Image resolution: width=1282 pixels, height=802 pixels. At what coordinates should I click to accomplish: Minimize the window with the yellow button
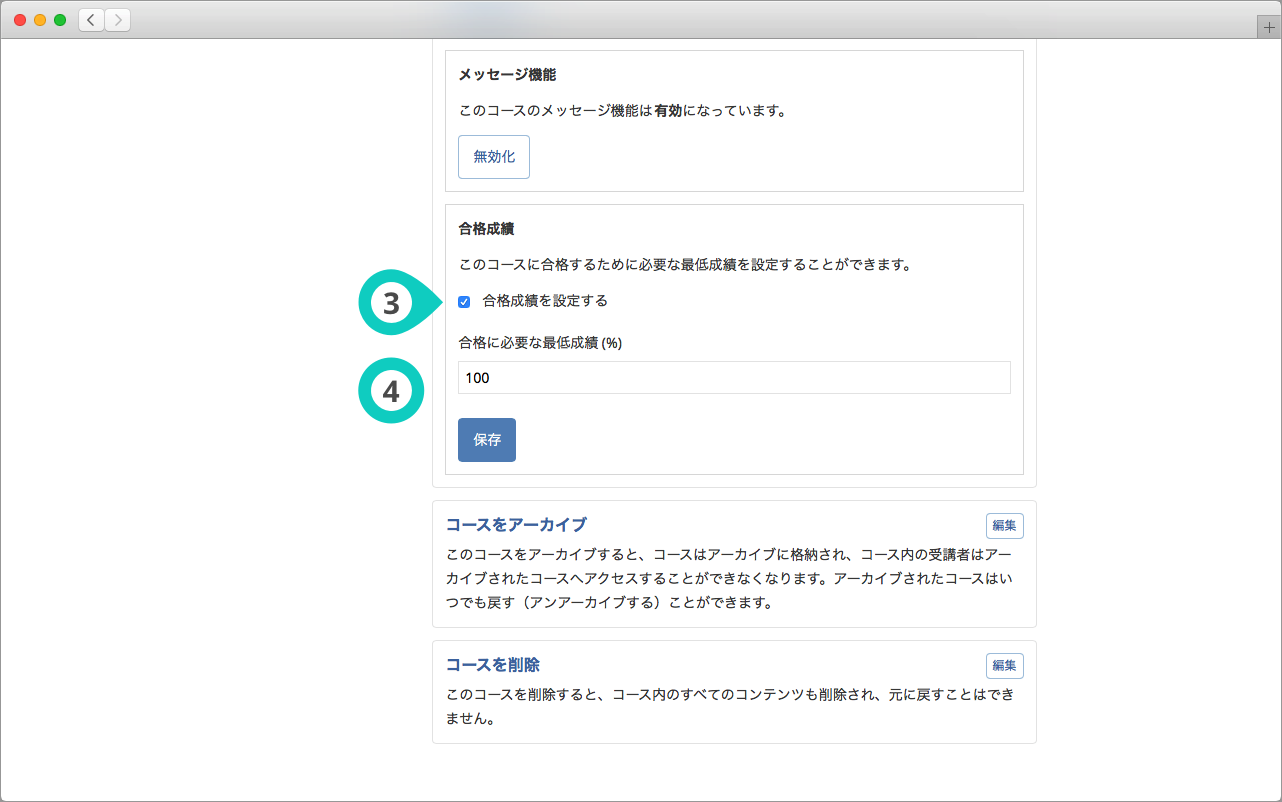[40, 20]
